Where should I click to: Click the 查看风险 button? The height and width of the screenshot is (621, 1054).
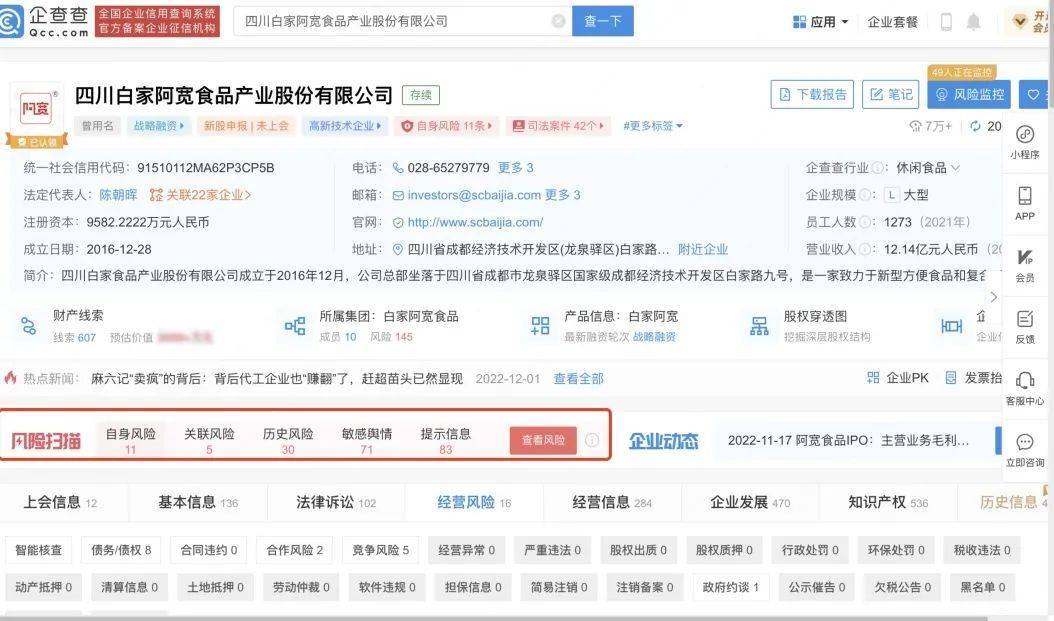click(543, 440)
